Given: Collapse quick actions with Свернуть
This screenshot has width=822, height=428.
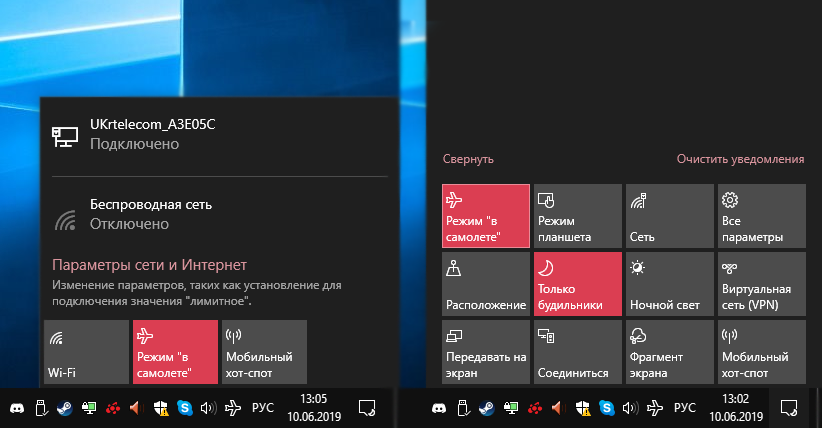Looking at the screenshot, I should (468, 159).
